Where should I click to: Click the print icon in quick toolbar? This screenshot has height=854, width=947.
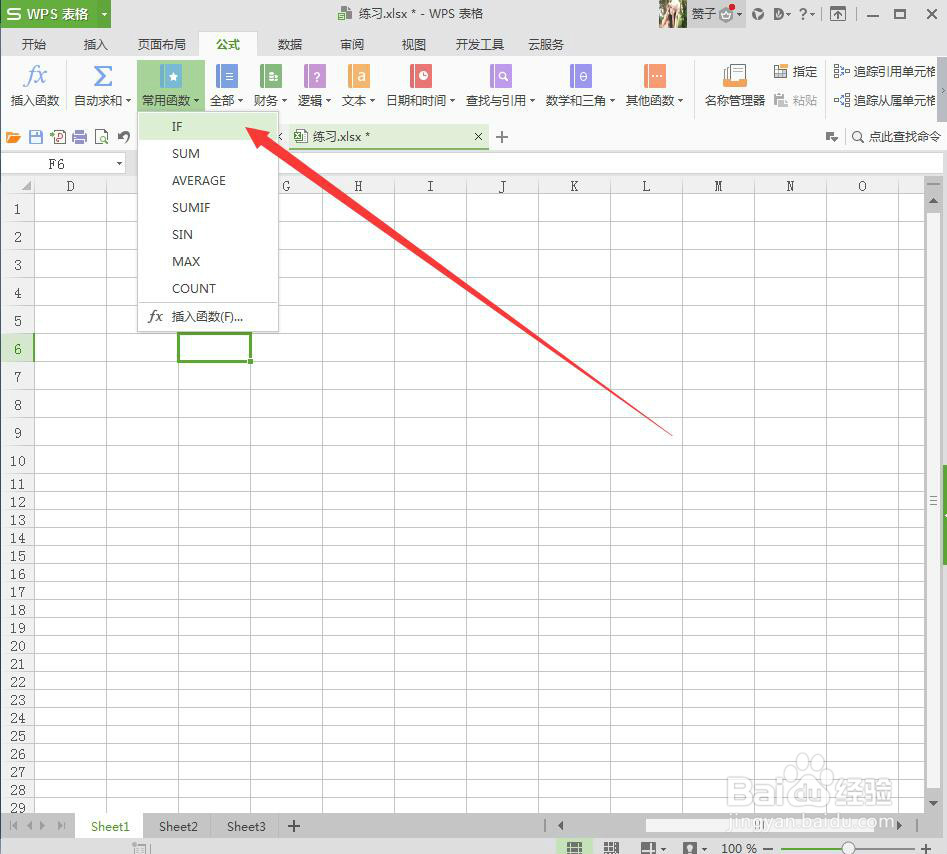click(x=80, y=137)
